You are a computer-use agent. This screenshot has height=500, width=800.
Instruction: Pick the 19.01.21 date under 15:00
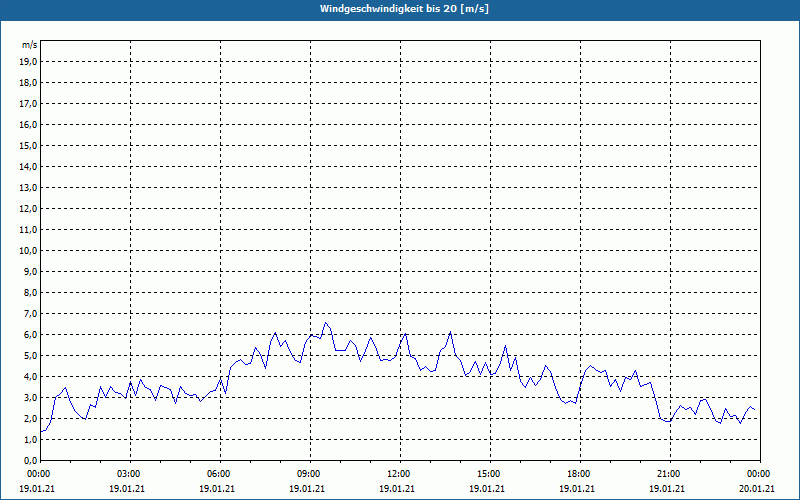point(487,488)
